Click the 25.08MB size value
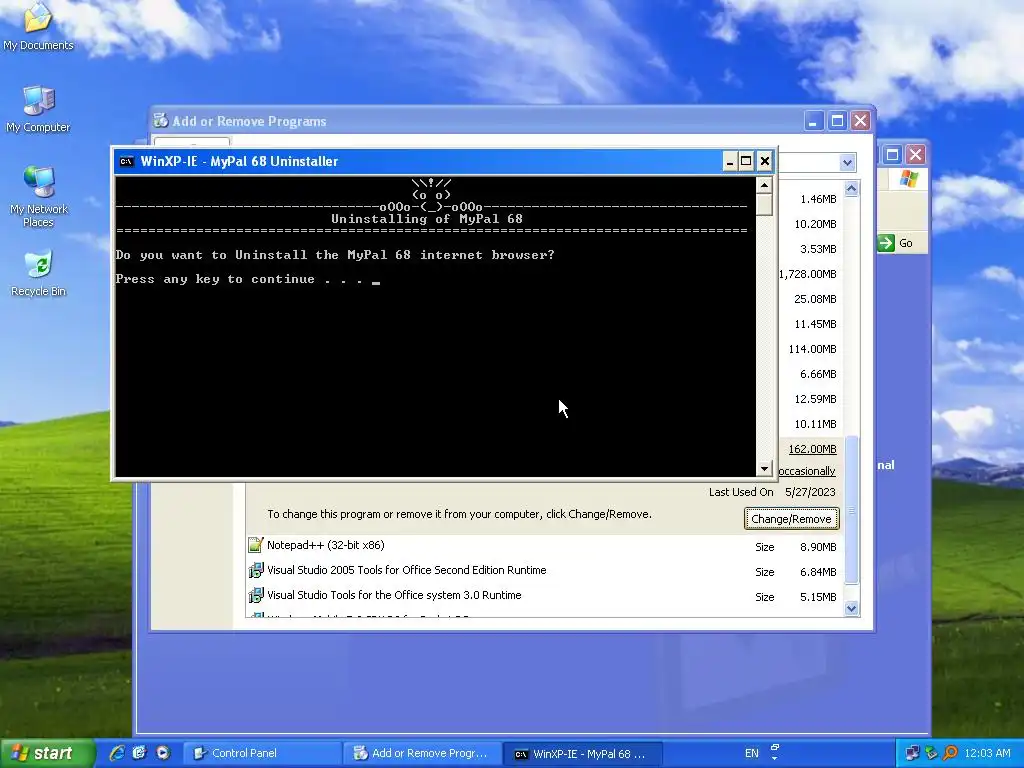 point(815,298)
